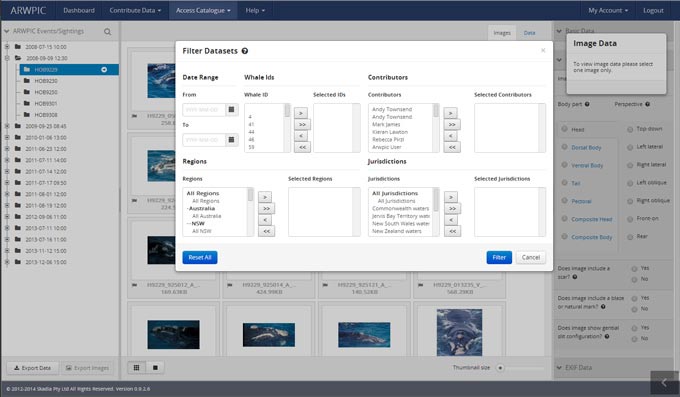The width and height of the screenshot is (680, 397).
Task: Remove all selected Whale IDs with << button
Action: tap(301, 147)
